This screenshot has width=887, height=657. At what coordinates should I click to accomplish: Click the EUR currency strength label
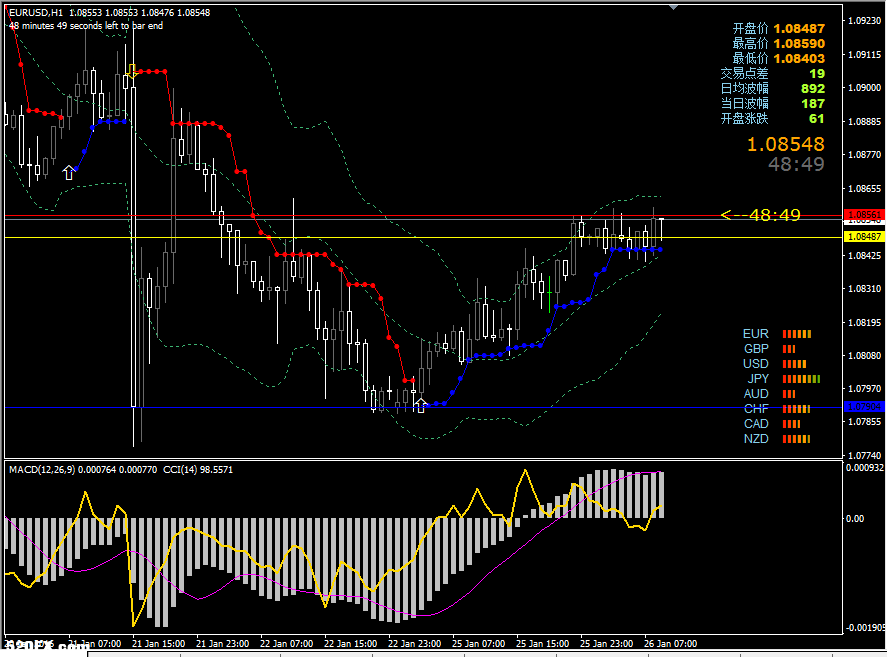[x=756, y=334]
